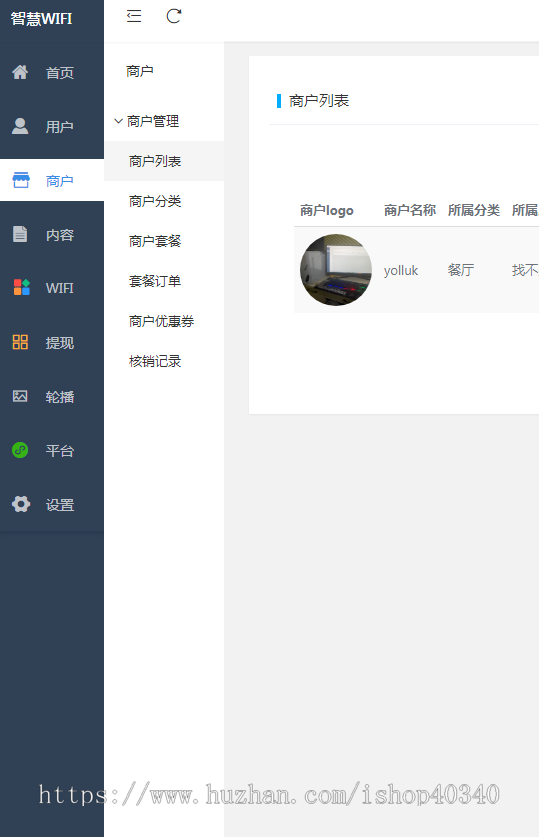The width and height of the screenshot is (539, 837).
Task: Select the 轮播 picture icon
Action: 20,396
